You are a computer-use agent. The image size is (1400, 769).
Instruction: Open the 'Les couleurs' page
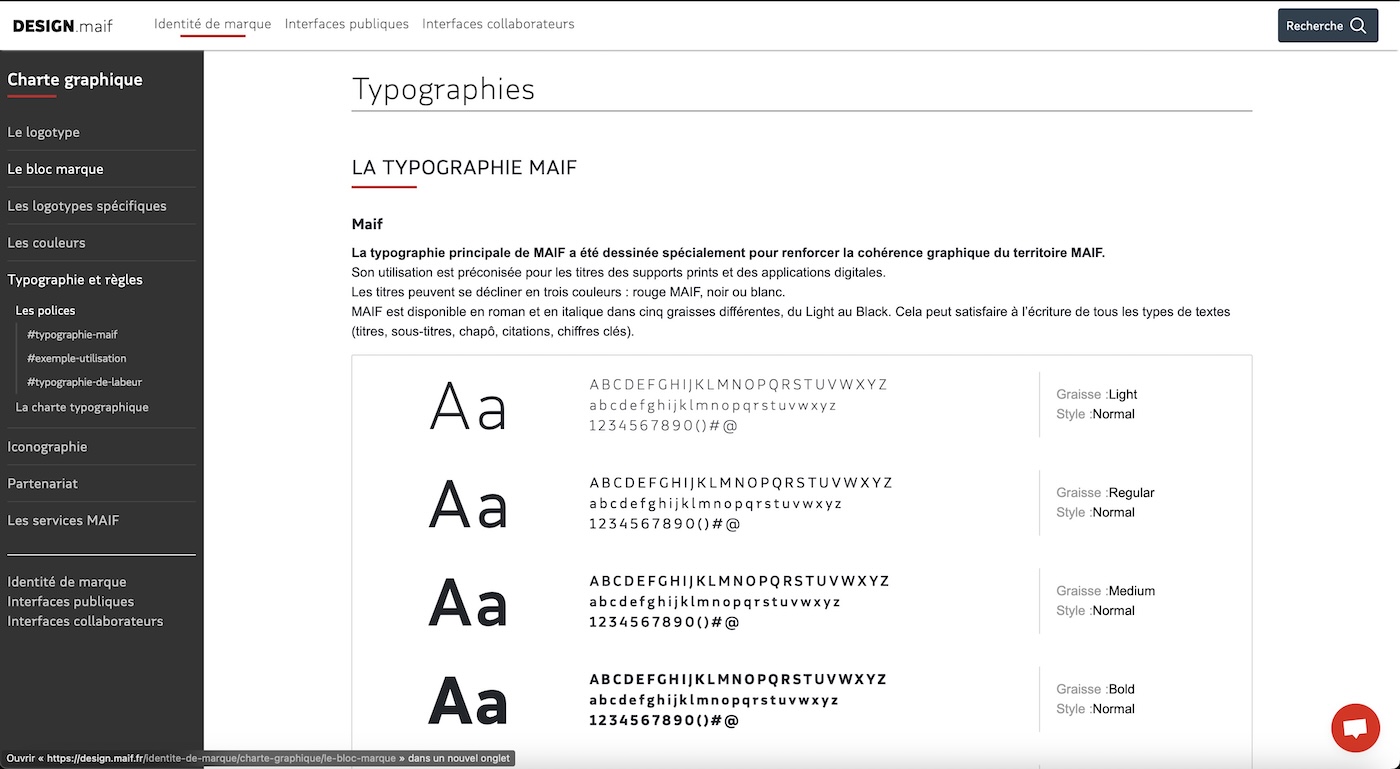click(45, 242)
